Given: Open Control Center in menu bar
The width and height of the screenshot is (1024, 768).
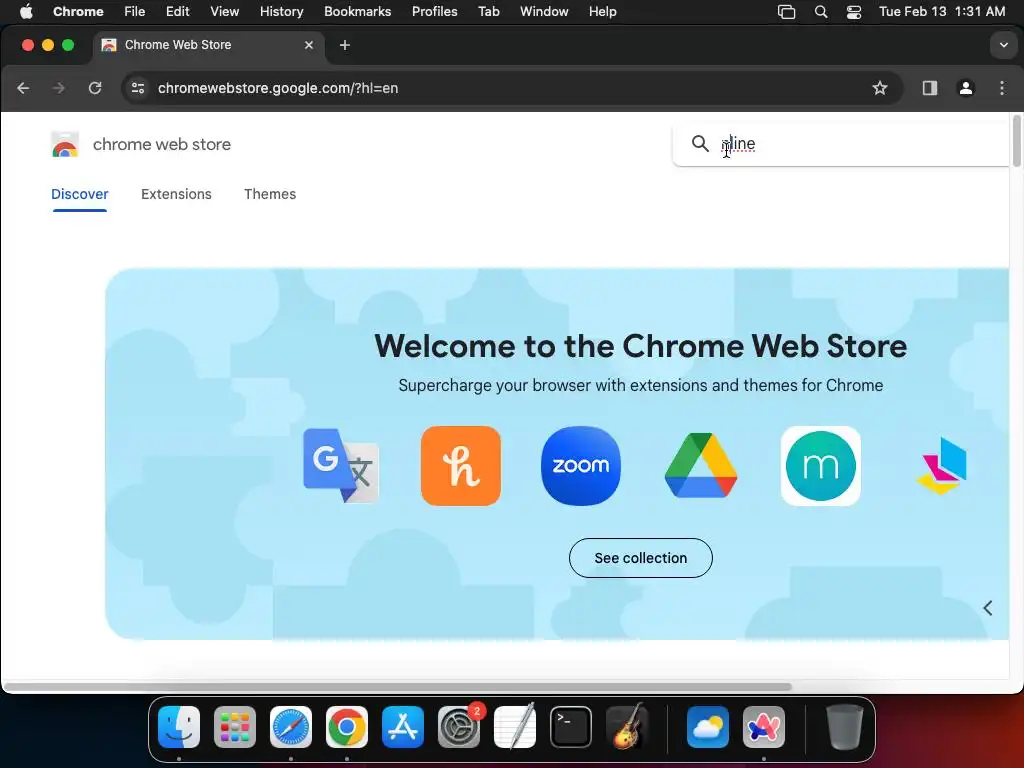Looking at the screenshot, I should click(854, 12).
